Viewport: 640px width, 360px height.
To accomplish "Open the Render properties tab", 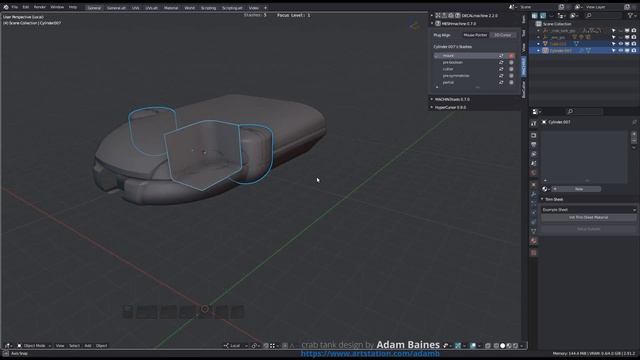I will click(533, 135).
